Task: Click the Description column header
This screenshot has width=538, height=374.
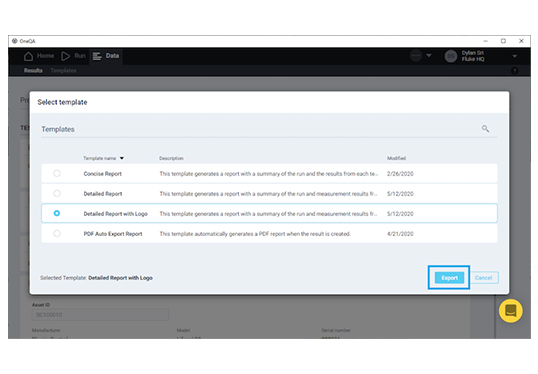Action: coord(171,158)
